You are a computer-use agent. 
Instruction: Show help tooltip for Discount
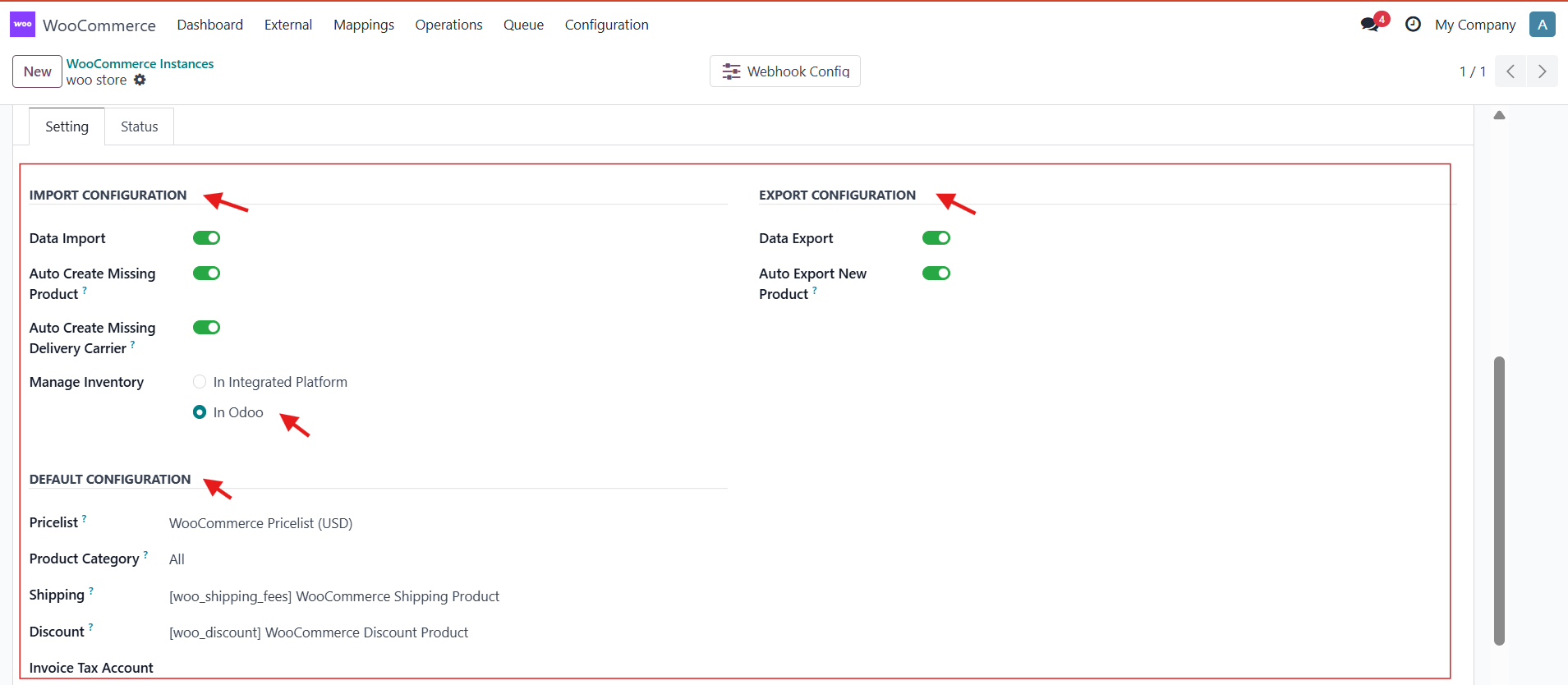click(91, 628)
